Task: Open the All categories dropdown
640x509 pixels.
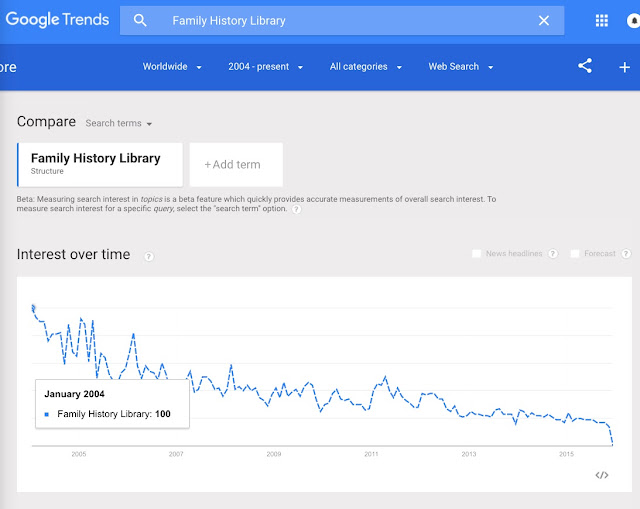Action: (x=366, y=67)
